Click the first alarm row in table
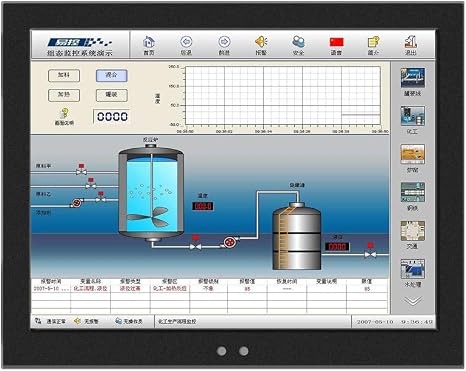Screen dimensions: 466x371 pyautogui.click(x=210, y=289)
